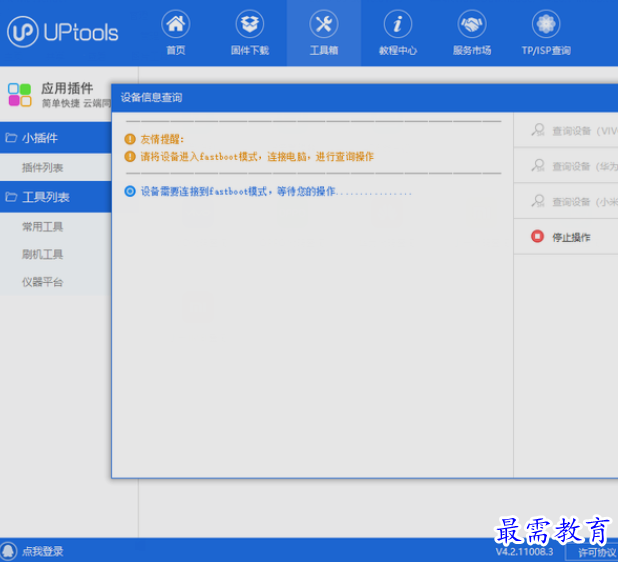Click the 应用插件 colored squares icon
The image size is (618, 562).
click(x=20, y=95)
